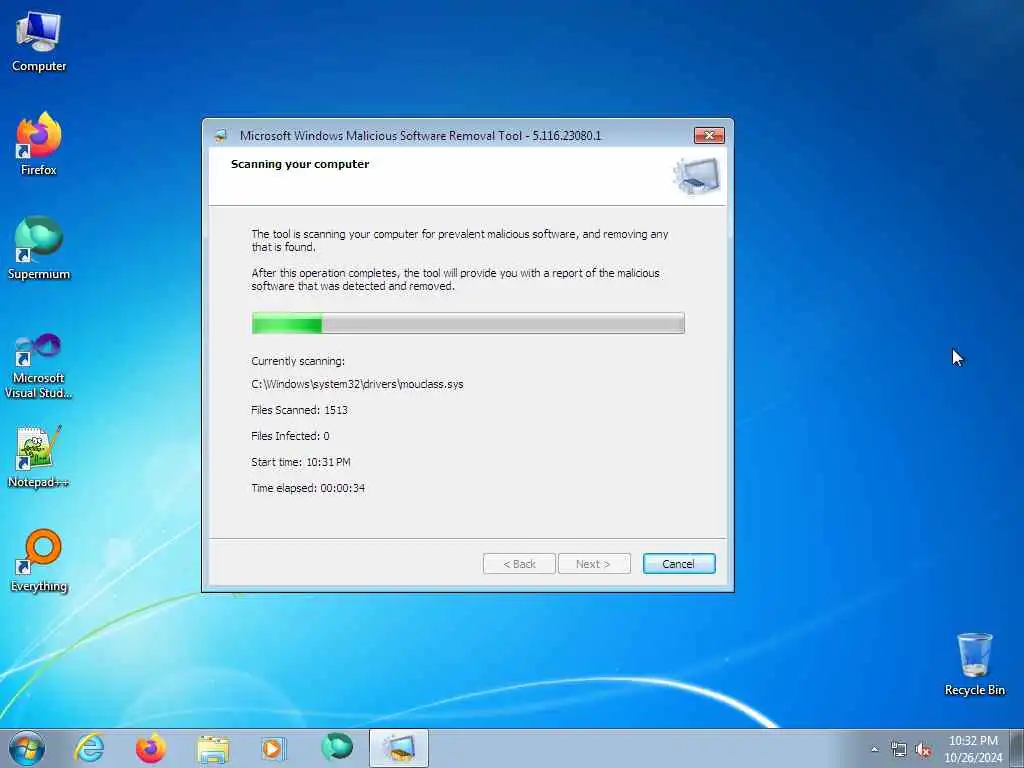The width and height of the screenshot is (1024, 768).
Task: Click the paragraph starting 'After this operation completes'
Action: click(x=455, y=280)
